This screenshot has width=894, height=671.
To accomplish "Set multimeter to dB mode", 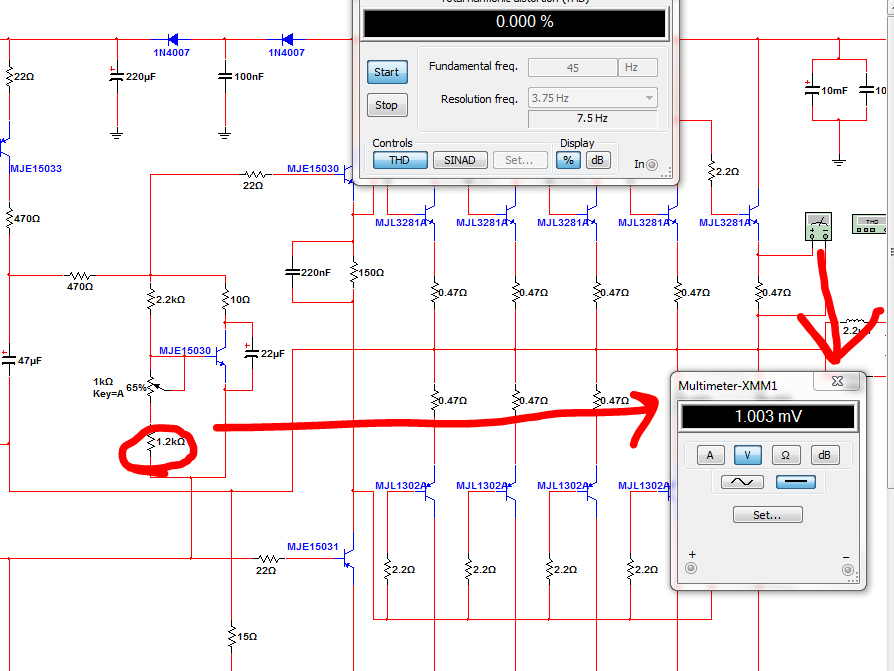I will pyautogui.click(x=824, y=455).
